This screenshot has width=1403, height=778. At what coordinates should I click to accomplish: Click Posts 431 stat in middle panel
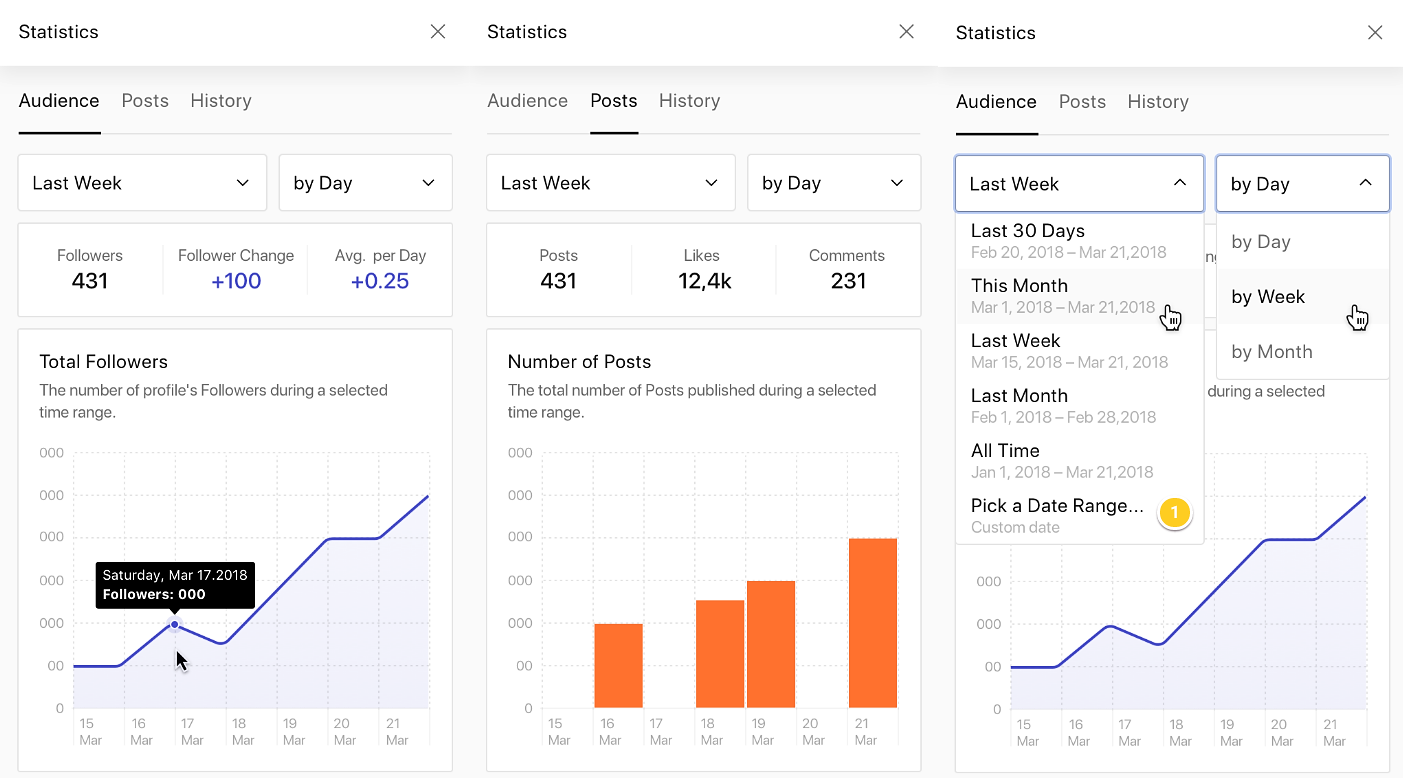(558, 269)
